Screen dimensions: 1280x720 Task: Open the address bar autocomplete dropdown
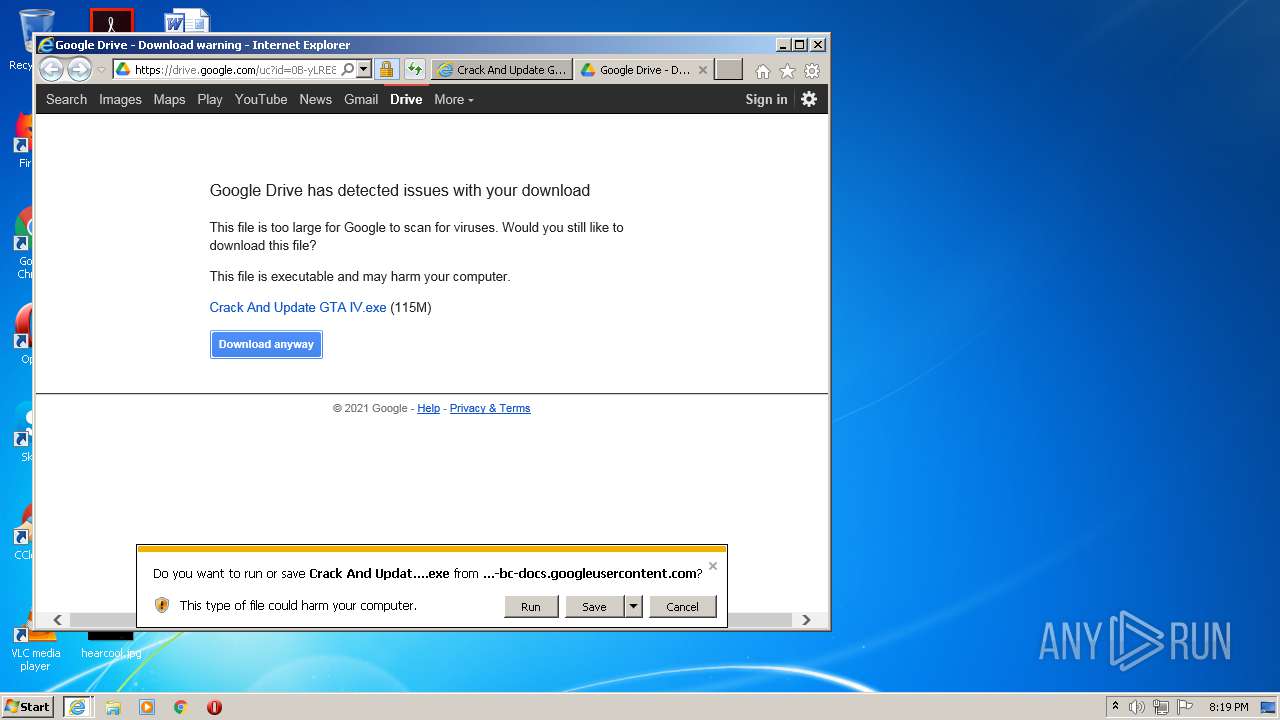[364, 70]
